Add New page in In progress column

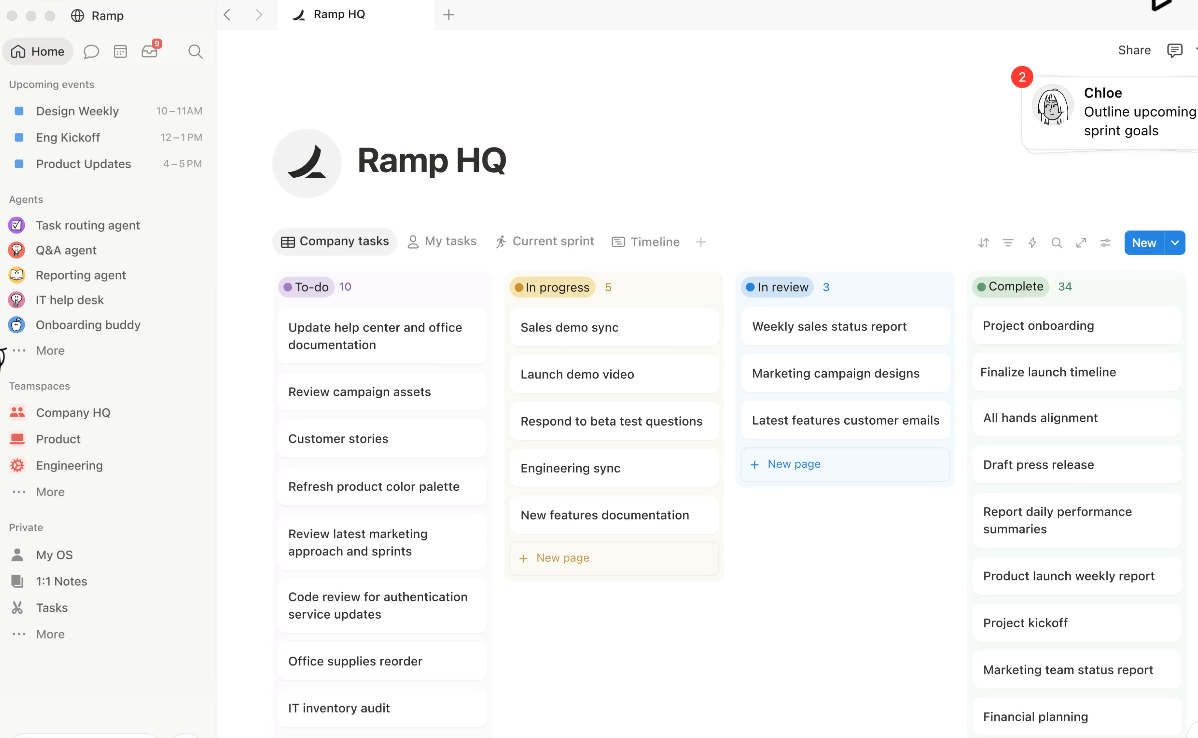[614, 558]
